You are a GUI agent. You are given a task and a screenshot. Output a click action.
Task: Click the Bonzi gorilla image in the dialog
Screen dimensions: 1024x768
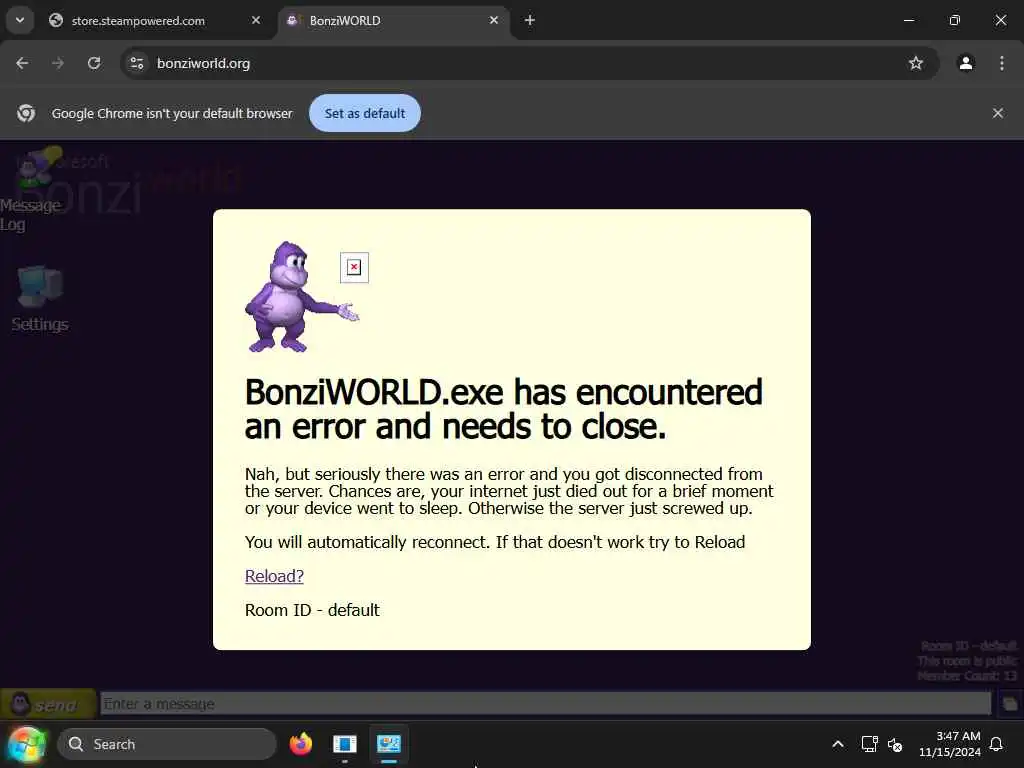[x=301, y=297]
